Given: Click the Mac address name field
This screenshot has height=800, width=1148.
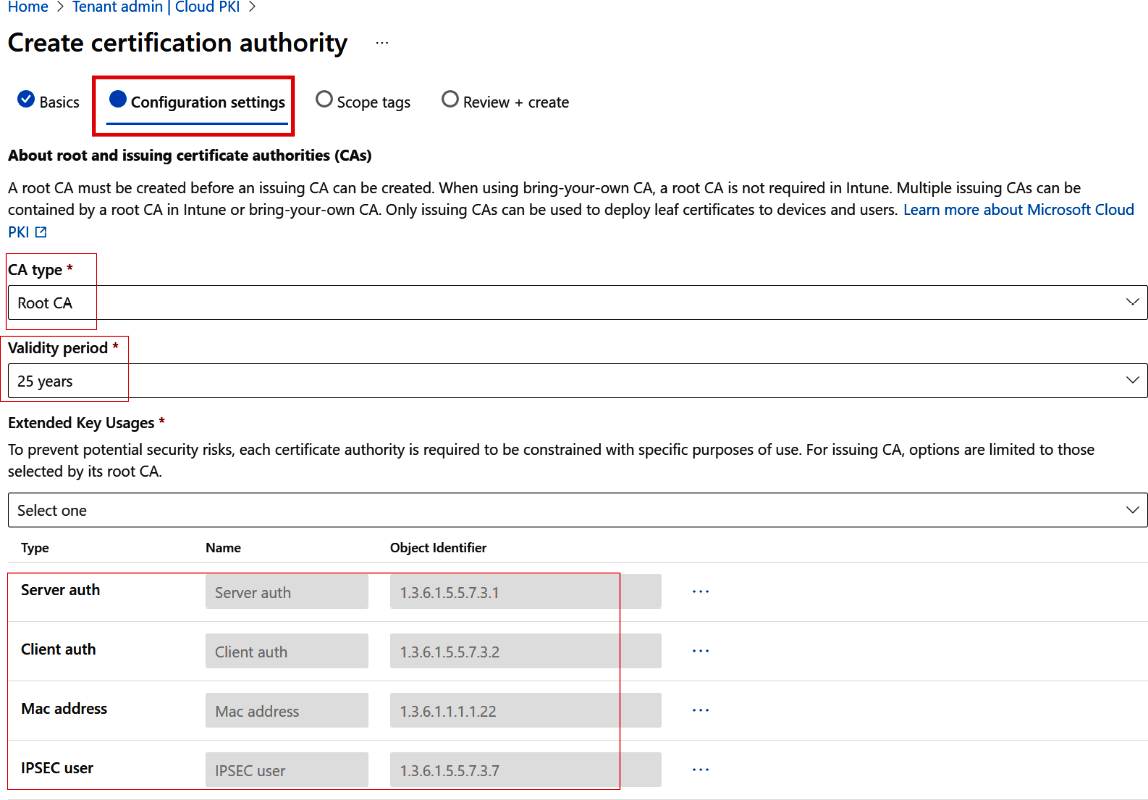Looking at the screenshot, I should click(x=287, y=710).
